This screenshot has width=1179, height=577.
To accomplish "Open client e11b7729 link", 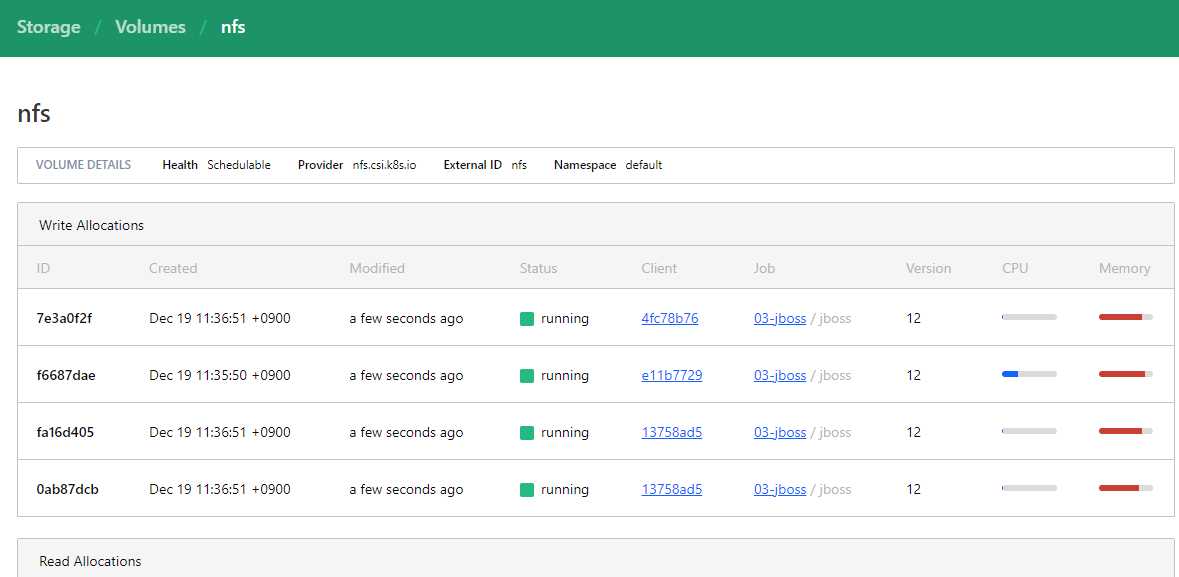I will click(x=672, y=376).
